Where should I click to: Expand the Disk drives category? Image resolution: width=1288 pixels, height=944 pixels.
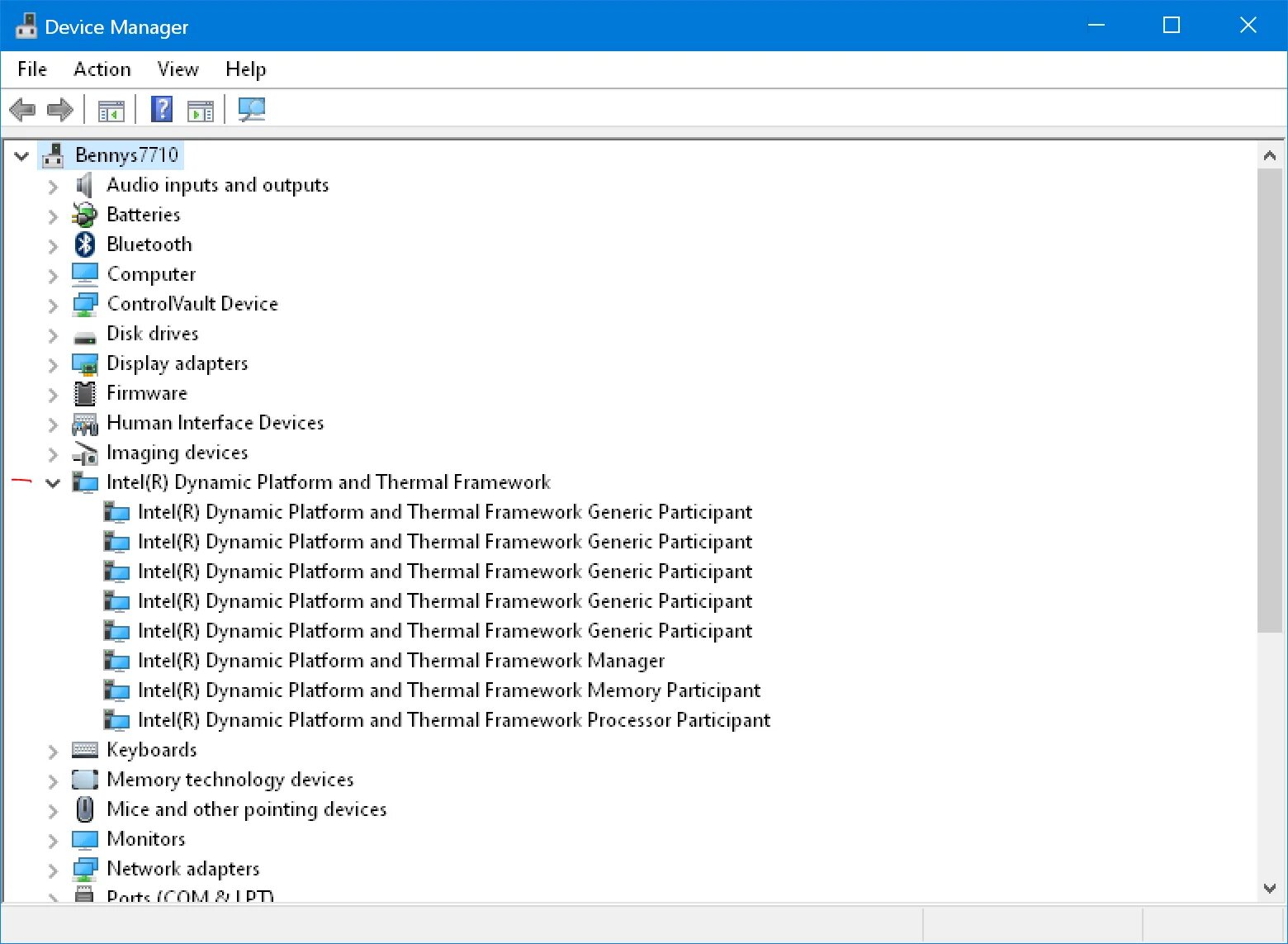coord(53,335)
